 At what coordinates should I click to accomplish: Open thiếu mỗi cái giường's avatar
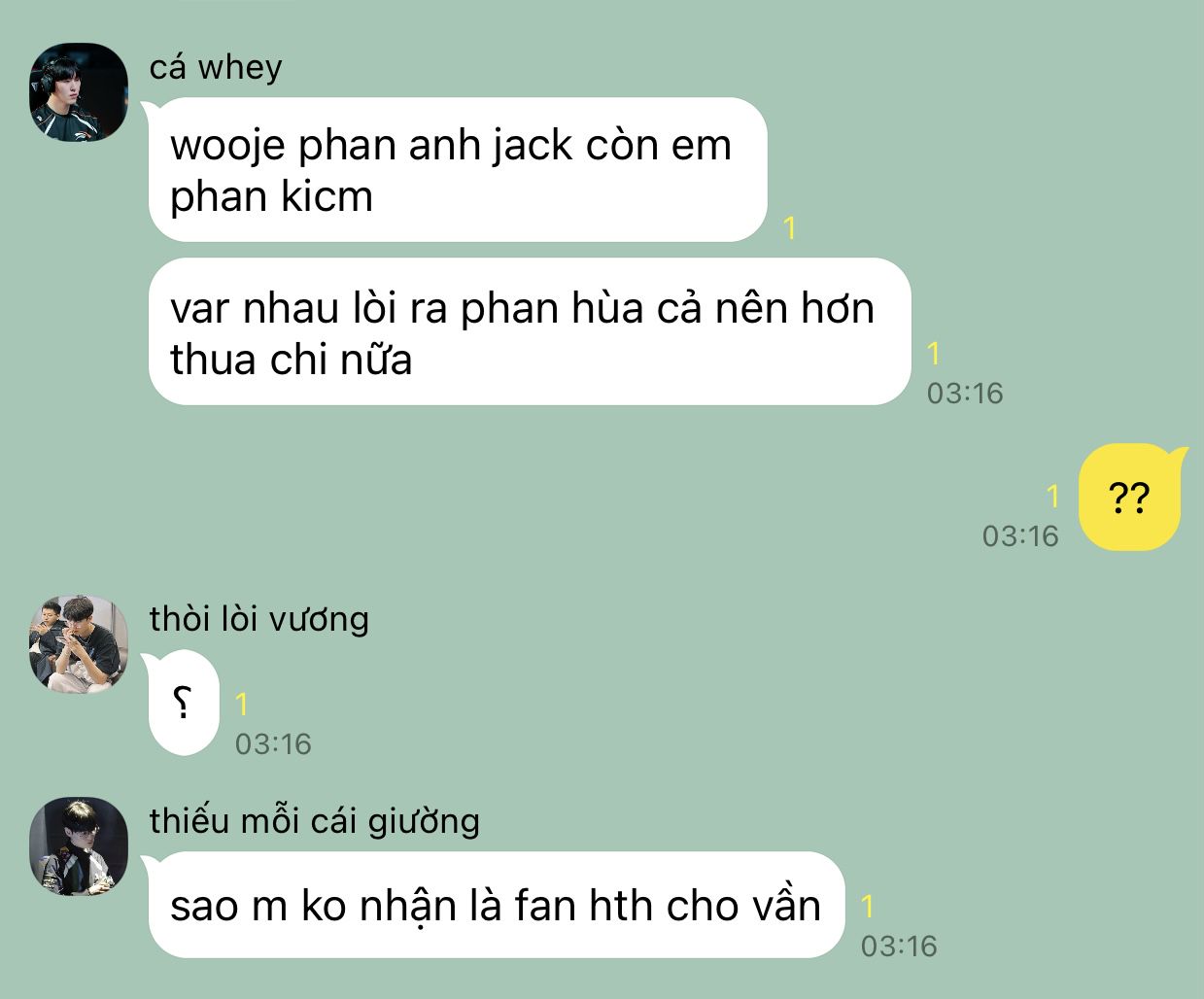tap(79, 846)
